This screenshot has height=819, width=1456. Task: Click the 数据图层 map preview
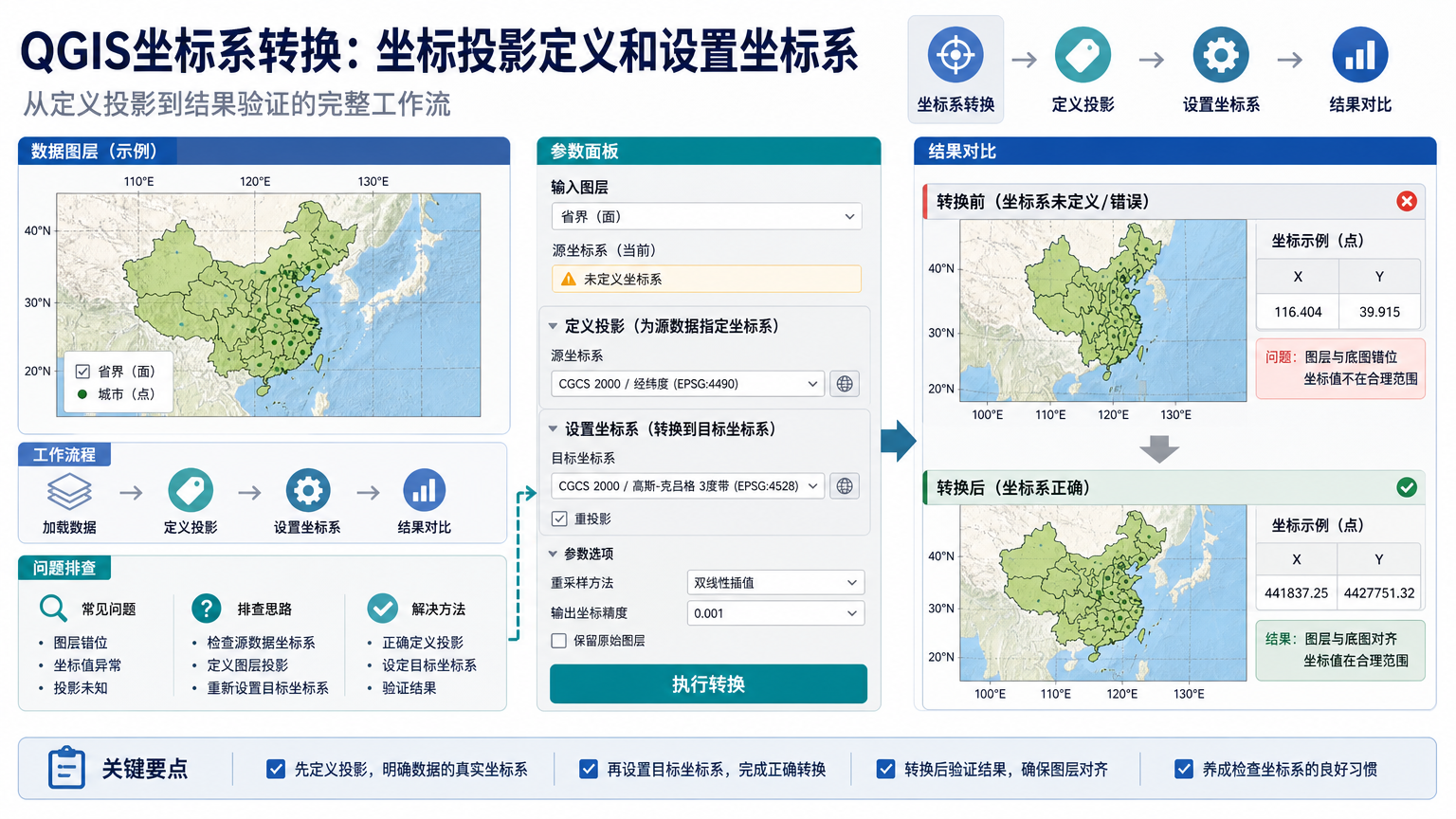coord(268,304)
